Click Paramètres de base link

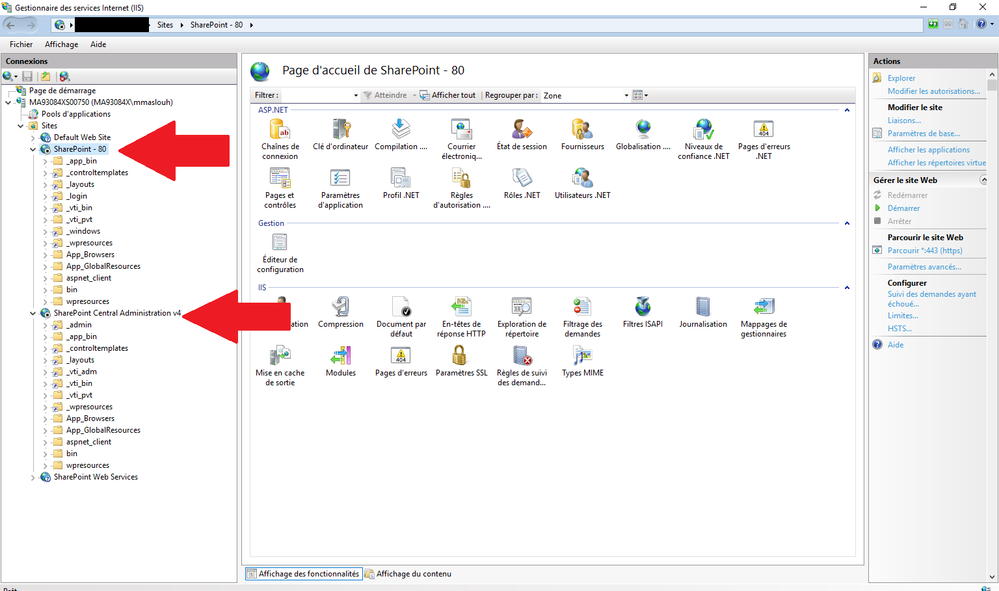click(924, 134)
